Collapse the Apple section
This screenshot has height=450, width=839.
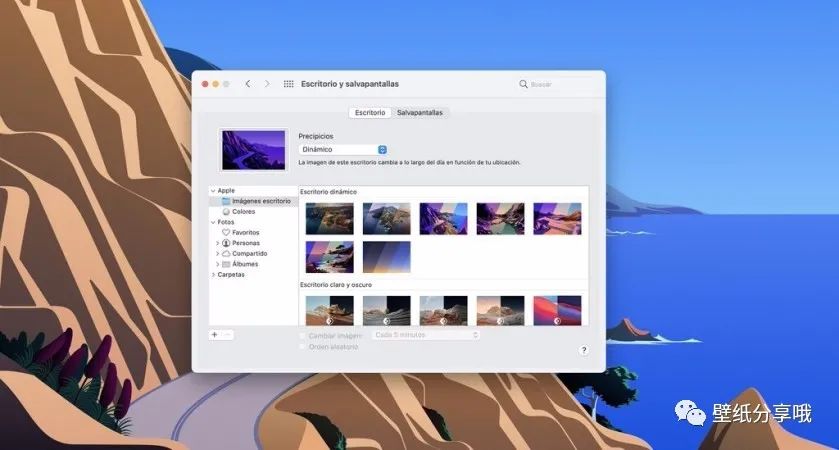click(x=212, y=190)
